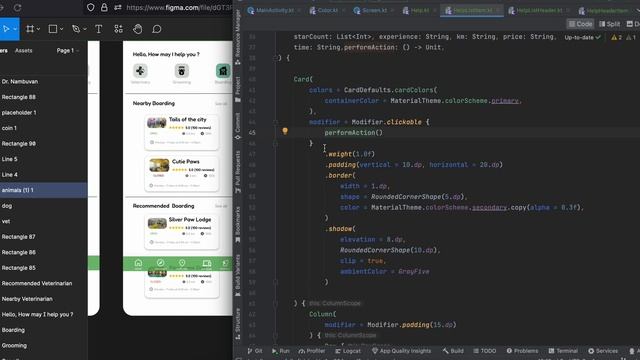The height and width of the screenshot is (360, 640).
Task: Open shape tools dropdown arrow
Action: click(62, 29)
